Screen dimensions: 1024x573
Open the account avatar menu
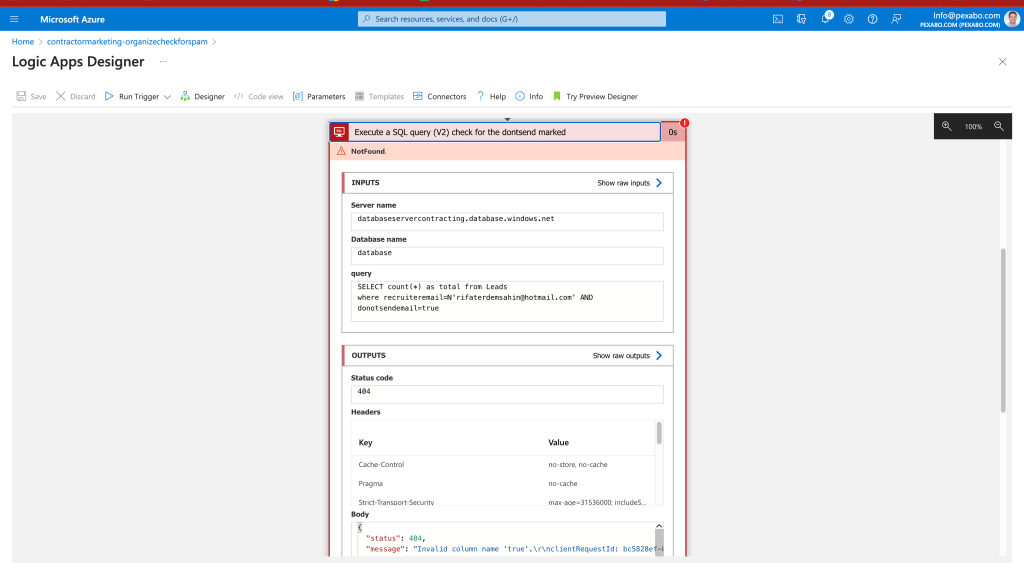coord(1012,19)
